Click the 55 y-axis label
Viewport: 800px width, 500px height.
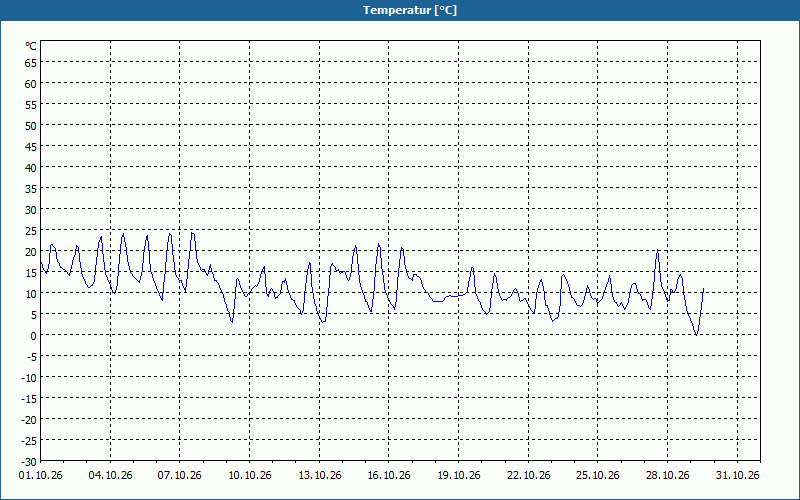pyautogui.click(x=31, y=105)
